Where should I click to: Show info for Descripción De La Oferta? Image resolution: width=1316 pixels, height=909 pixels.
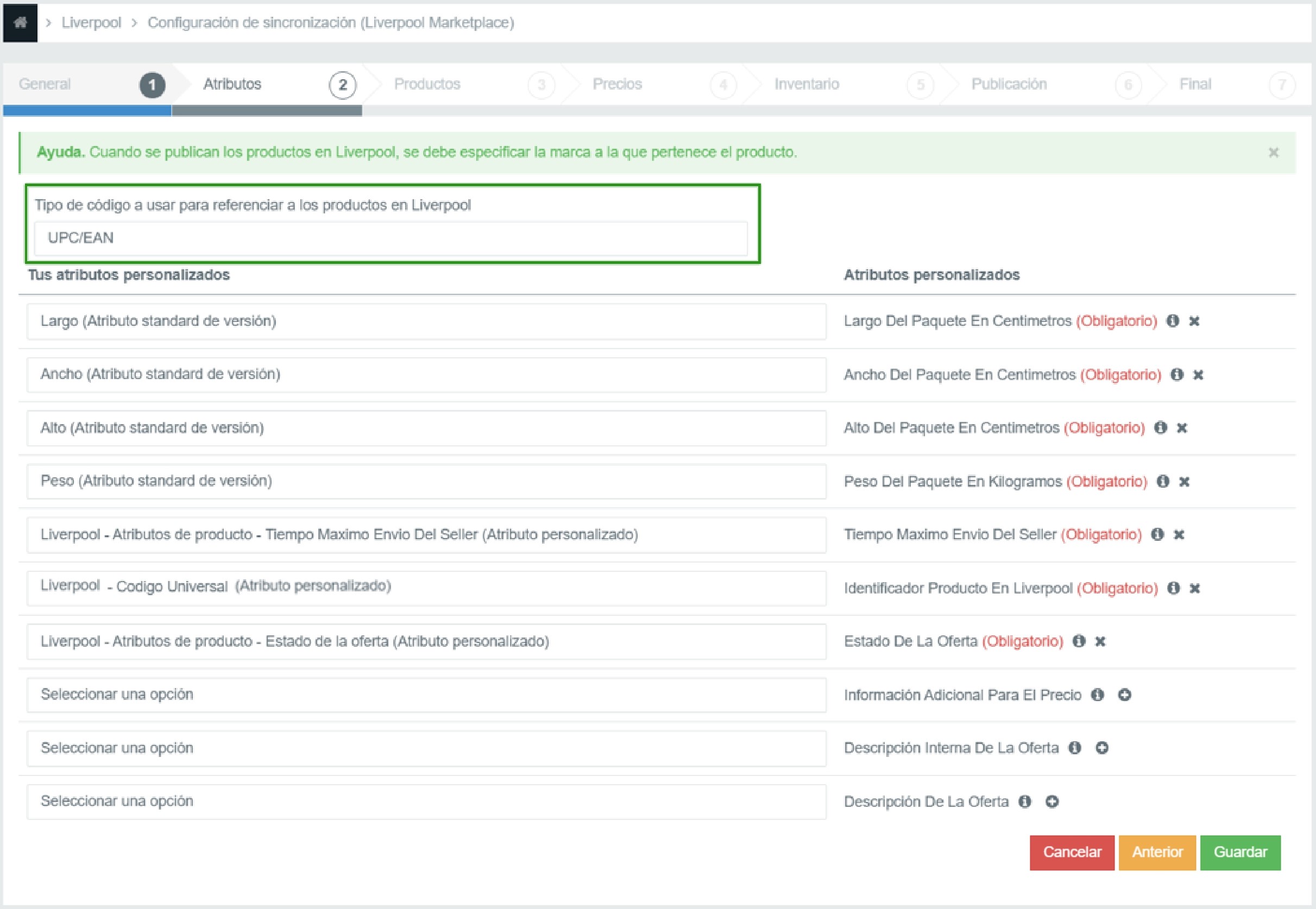tap(1024, 801)
